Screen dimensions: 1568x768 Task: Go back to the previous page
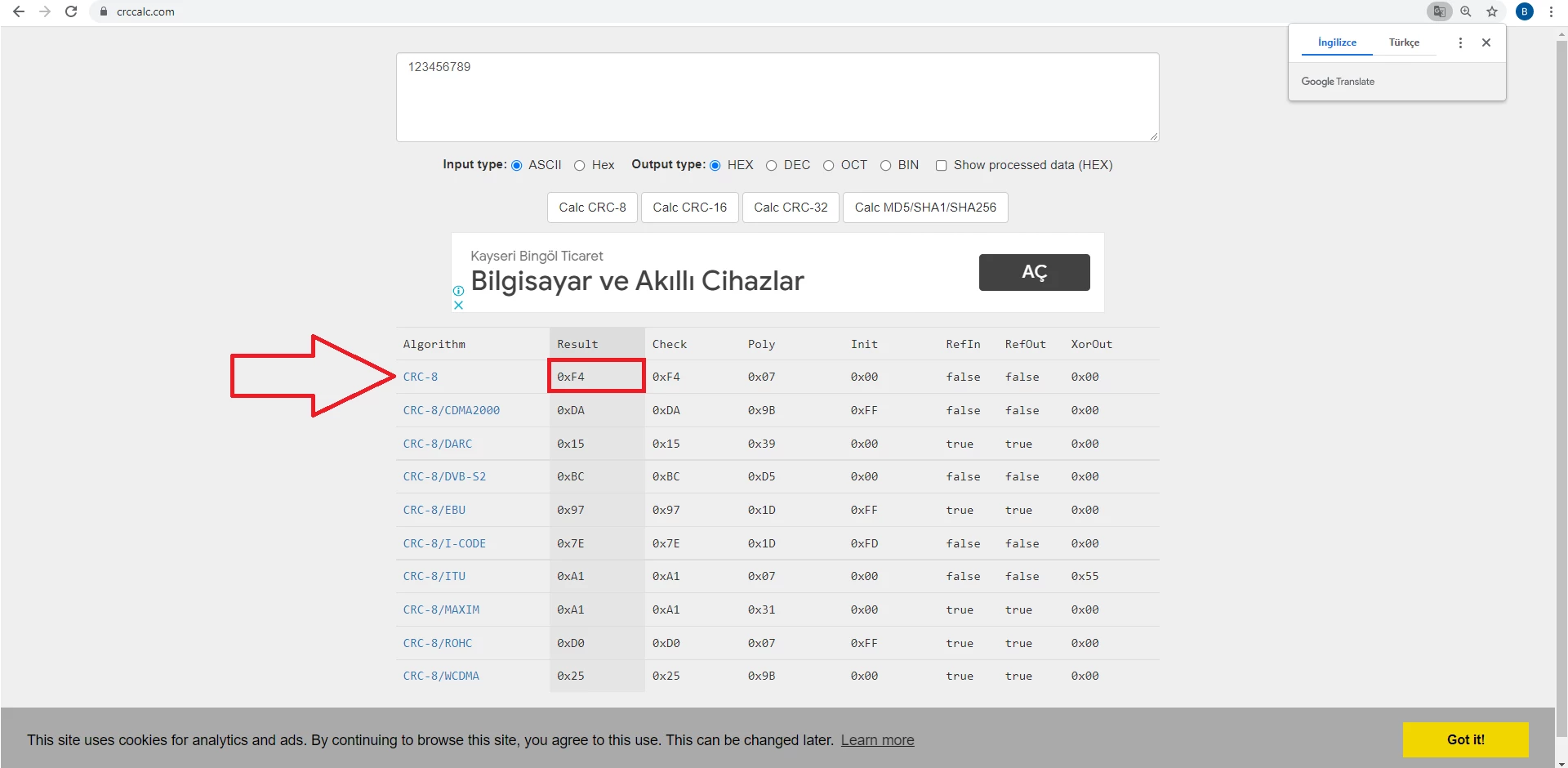[19, 11]
